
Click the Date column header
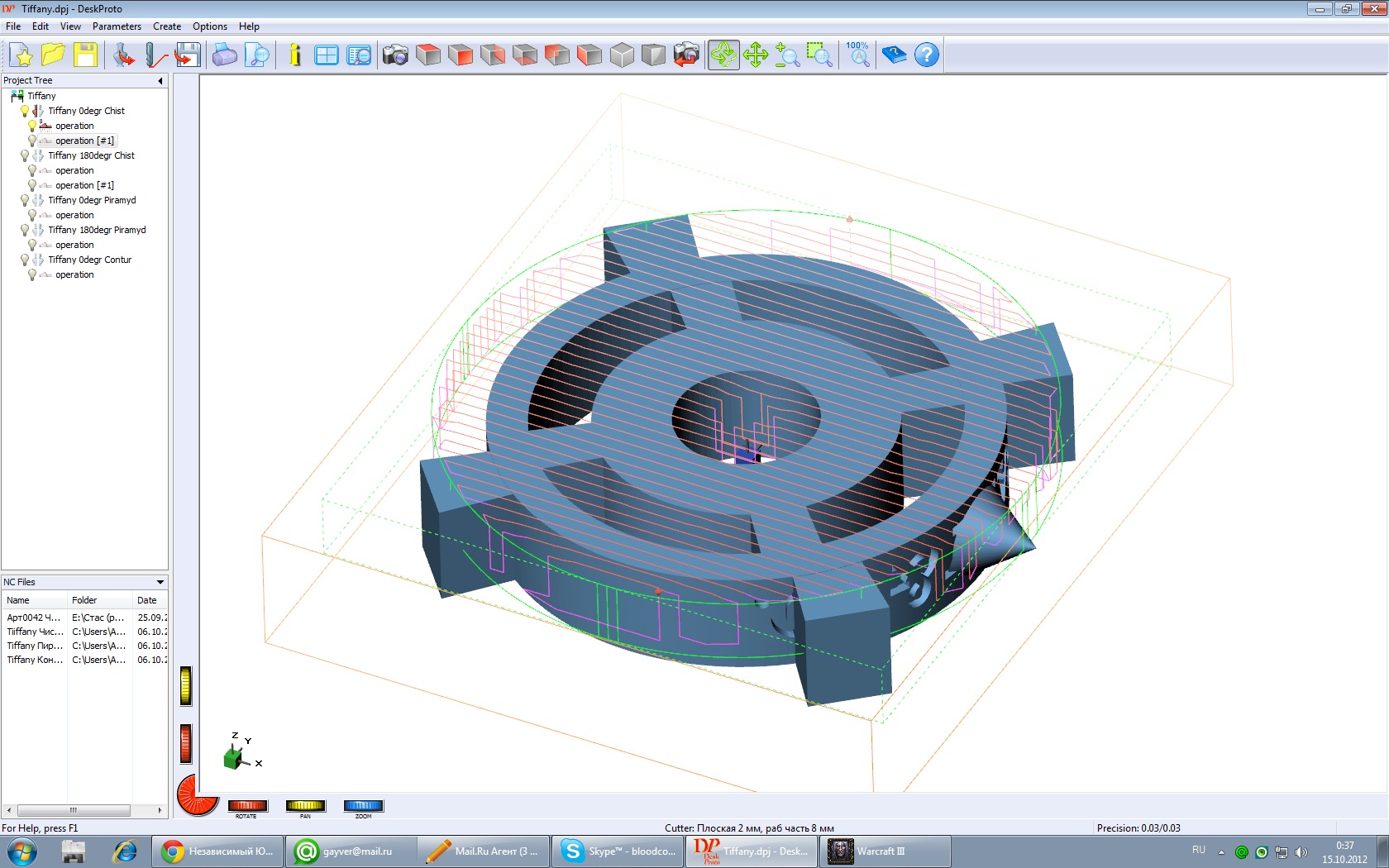147,600
